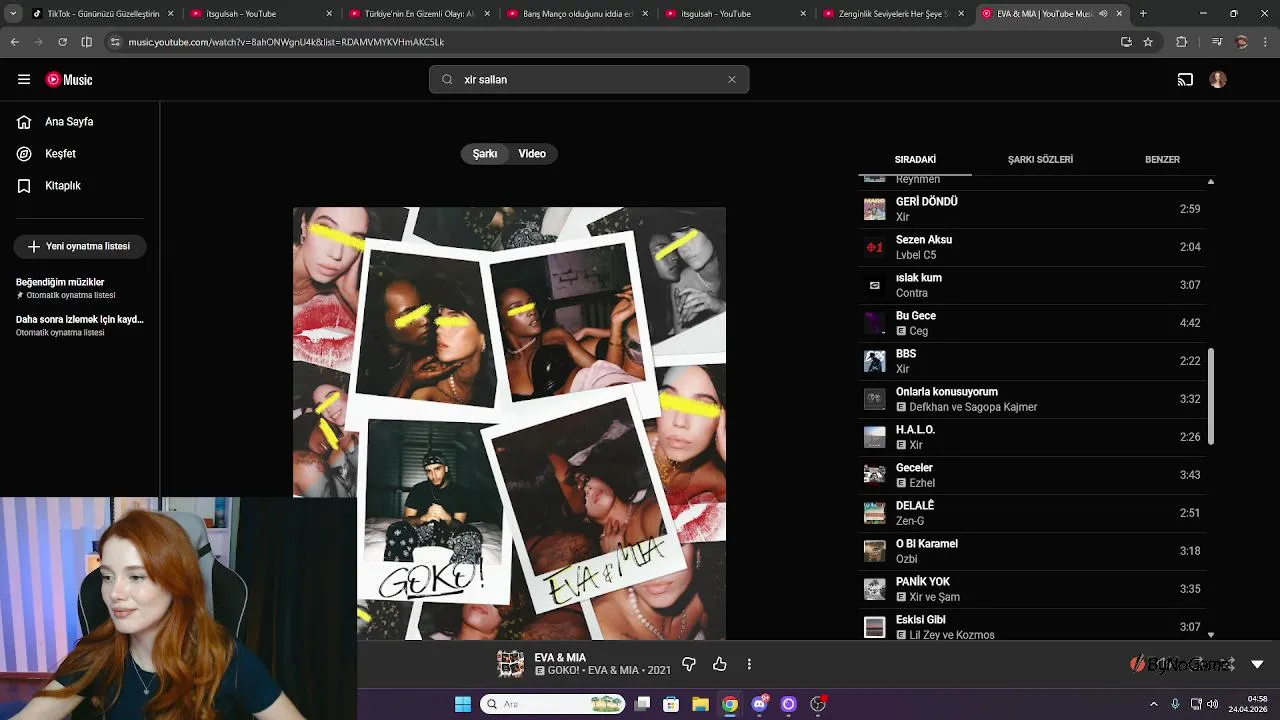Click the search magnifier icon
Screen dimensions: 1280x720
click(x=447, y=80)
